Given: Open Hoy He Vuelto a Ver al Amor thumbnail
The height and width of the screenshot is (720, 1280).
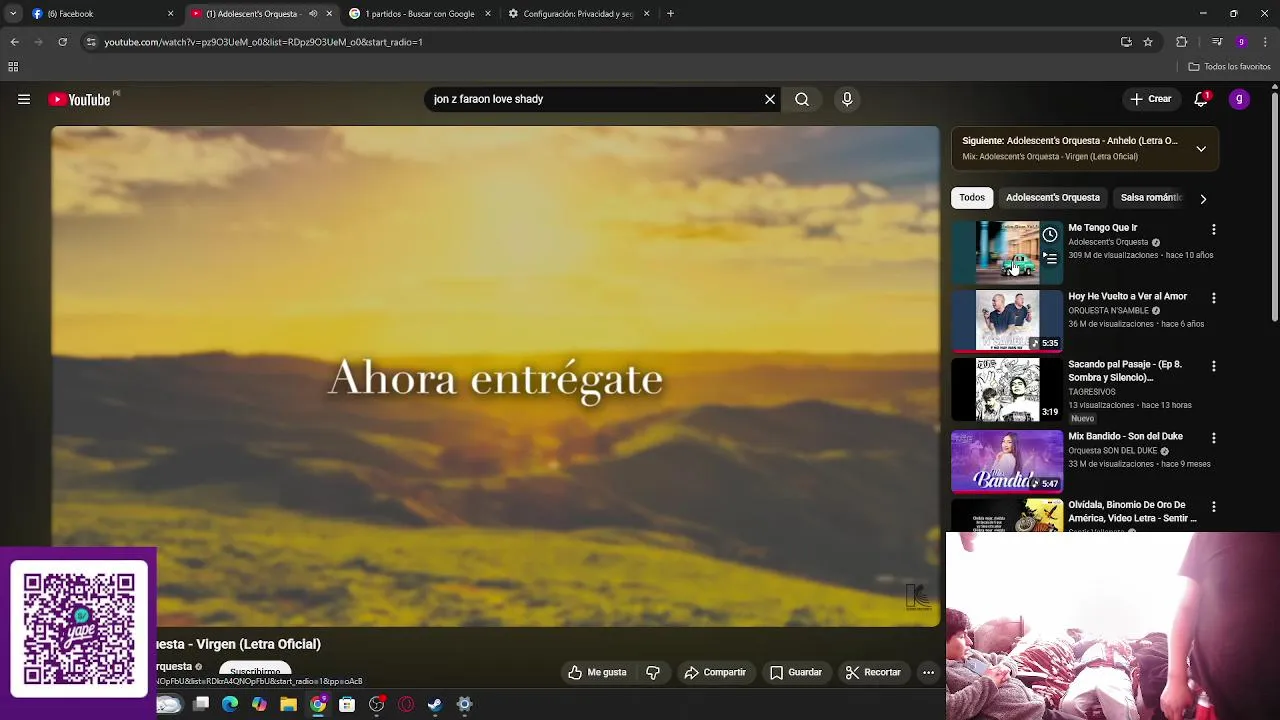Looking at the screenshot, I should (1007, 321).
